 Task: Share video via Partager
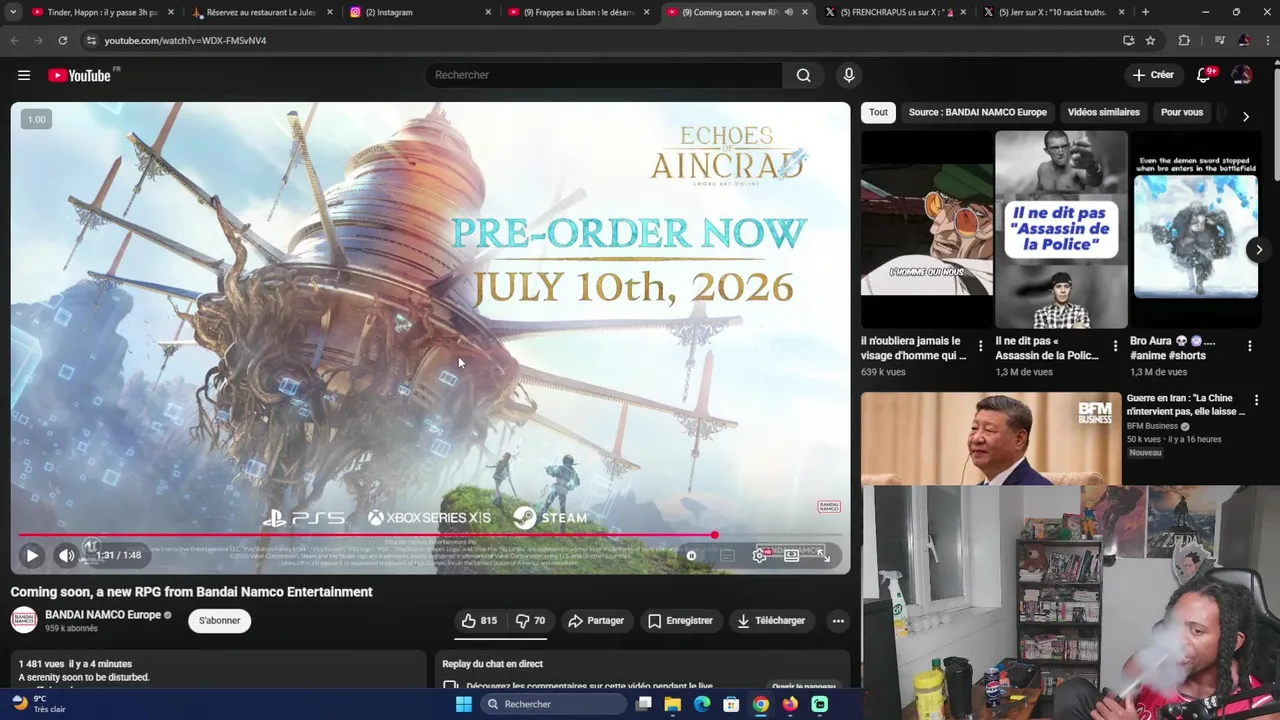(x=596, y=621)
